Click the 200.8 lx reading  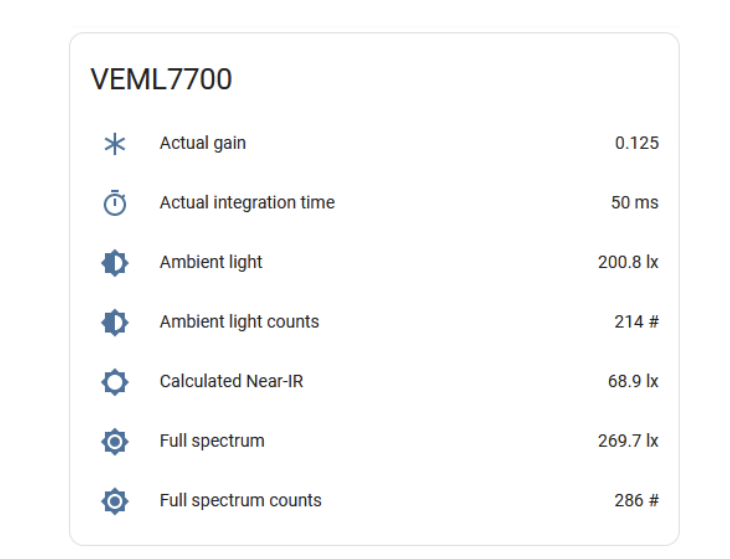pyautogui.click(x=628, y=262)
